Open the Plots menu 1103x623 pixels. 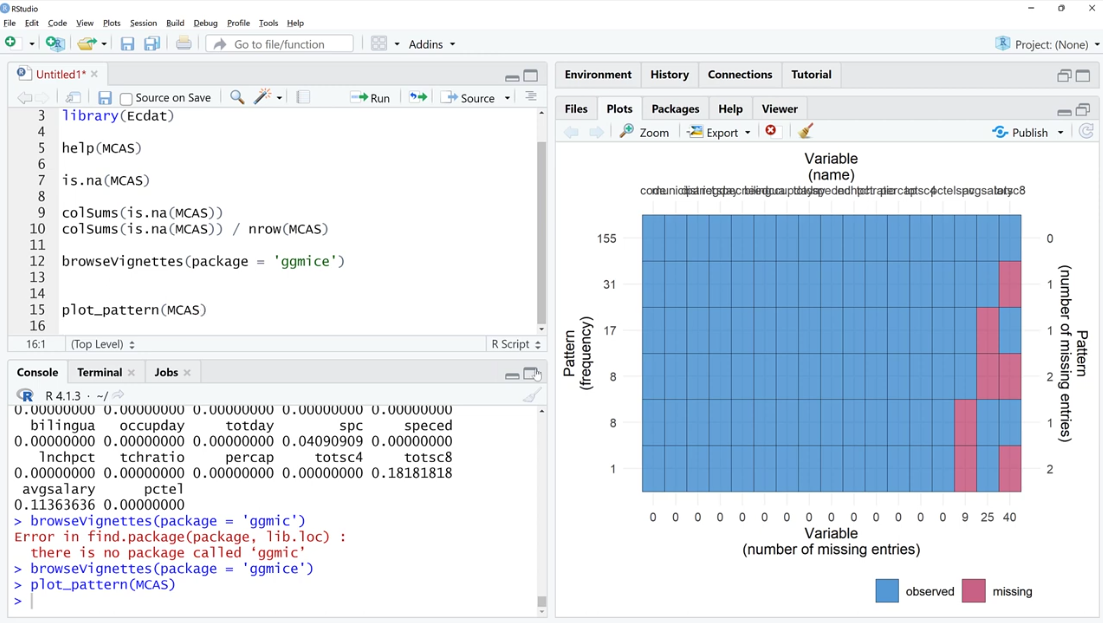[111, 23]
